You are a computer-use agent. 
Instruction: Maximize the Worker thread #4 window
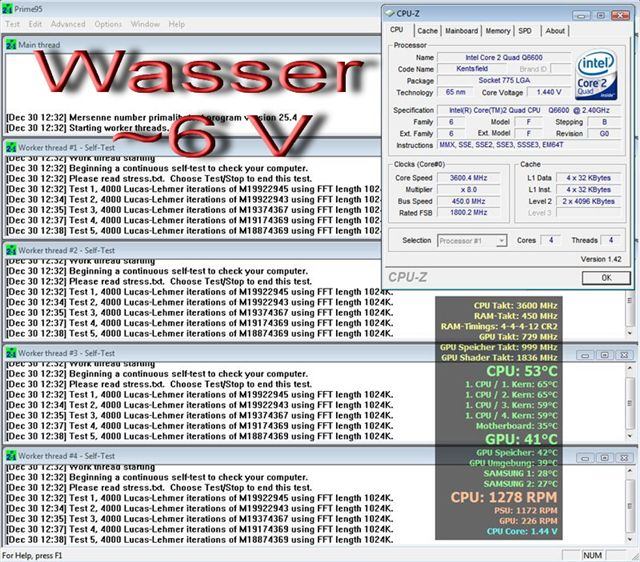click(x=604, y=458)
